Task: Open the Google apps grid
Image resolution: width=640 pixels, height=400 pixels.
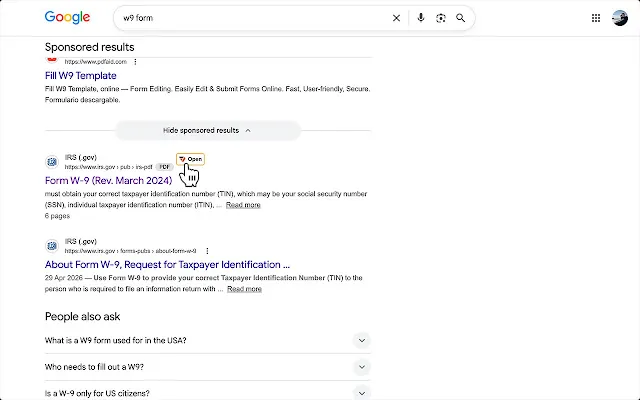Action: coord(596,18)
